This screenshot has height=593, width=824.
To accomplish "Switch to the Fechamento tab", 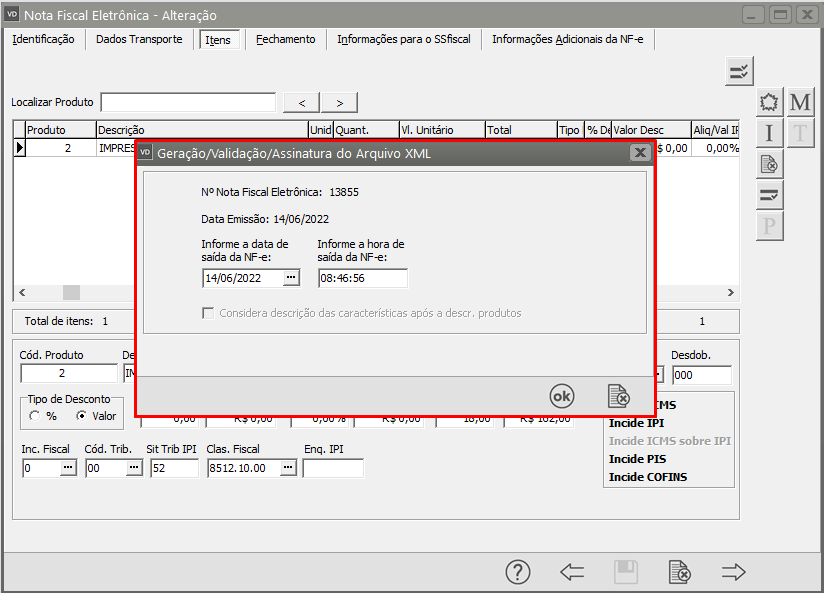I will point(285,39).
